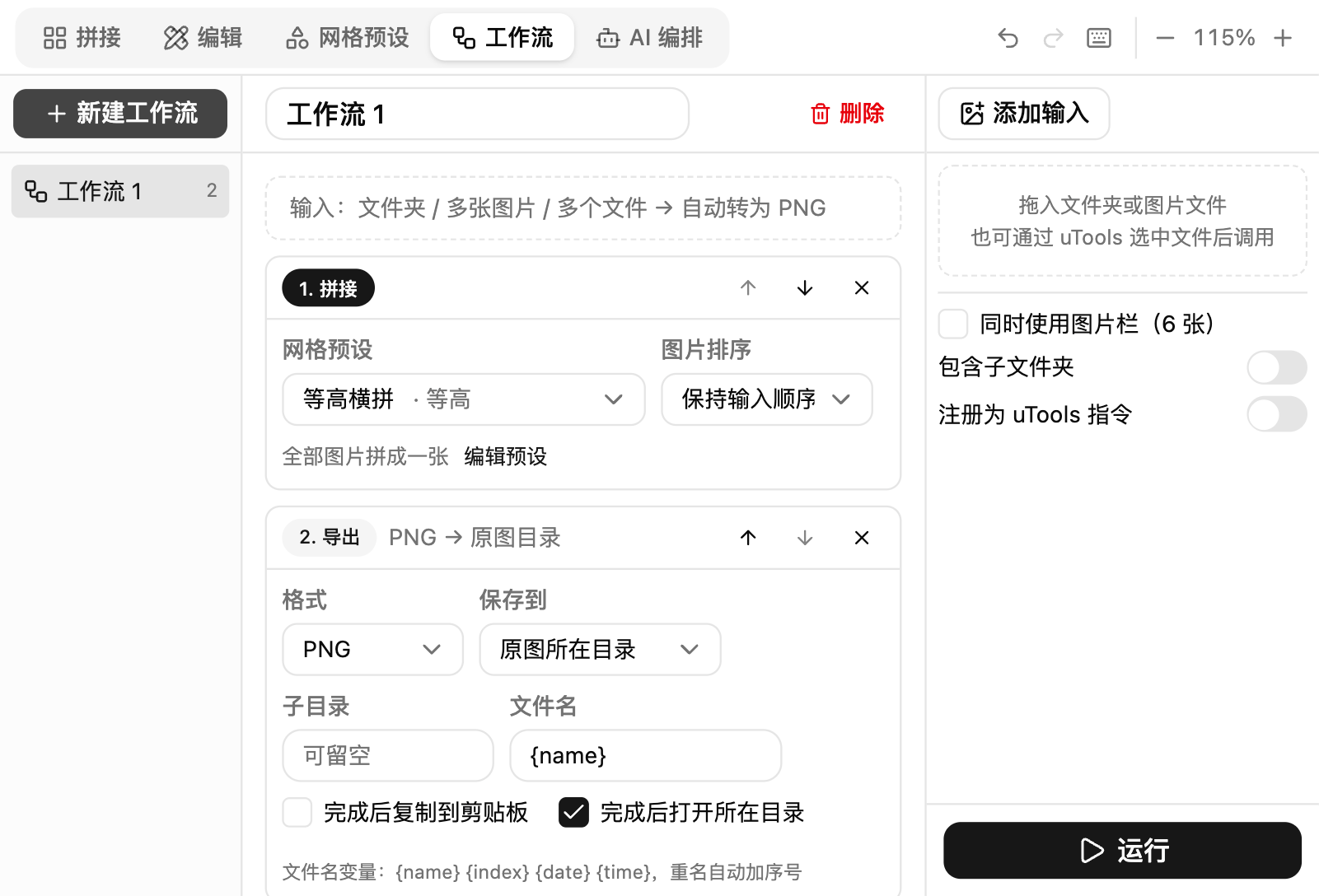Check 完成后复制到剪贴板 checkbox
The height and width of the screenshot is (896, 1319).
[x=297, y=812]
